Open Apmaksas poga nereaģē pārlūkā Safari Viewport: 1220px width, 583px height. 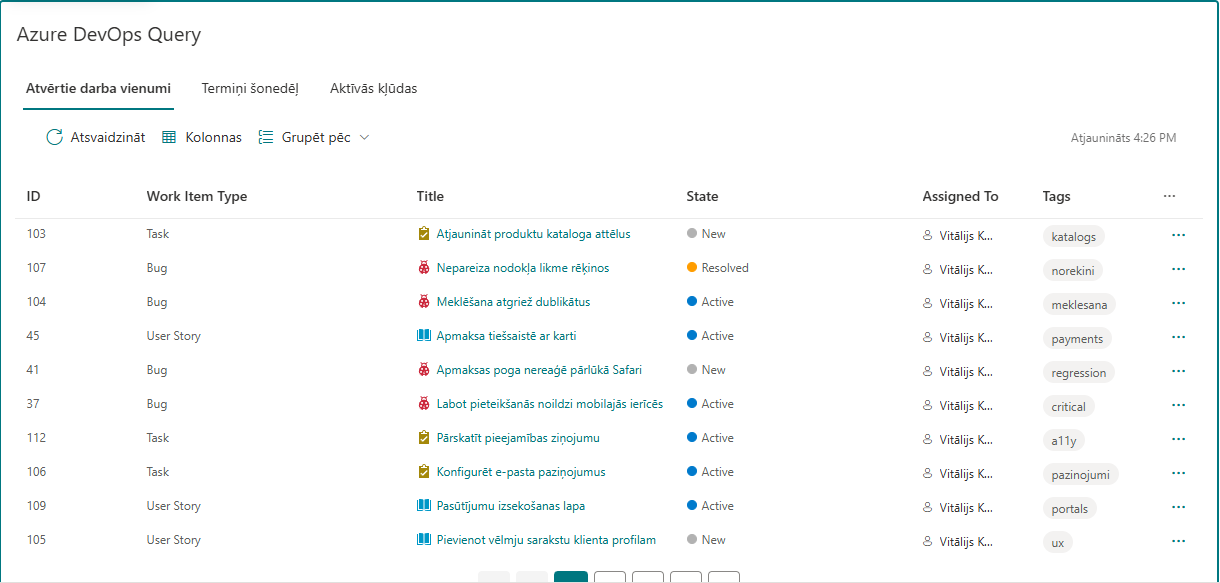point(539,370)
